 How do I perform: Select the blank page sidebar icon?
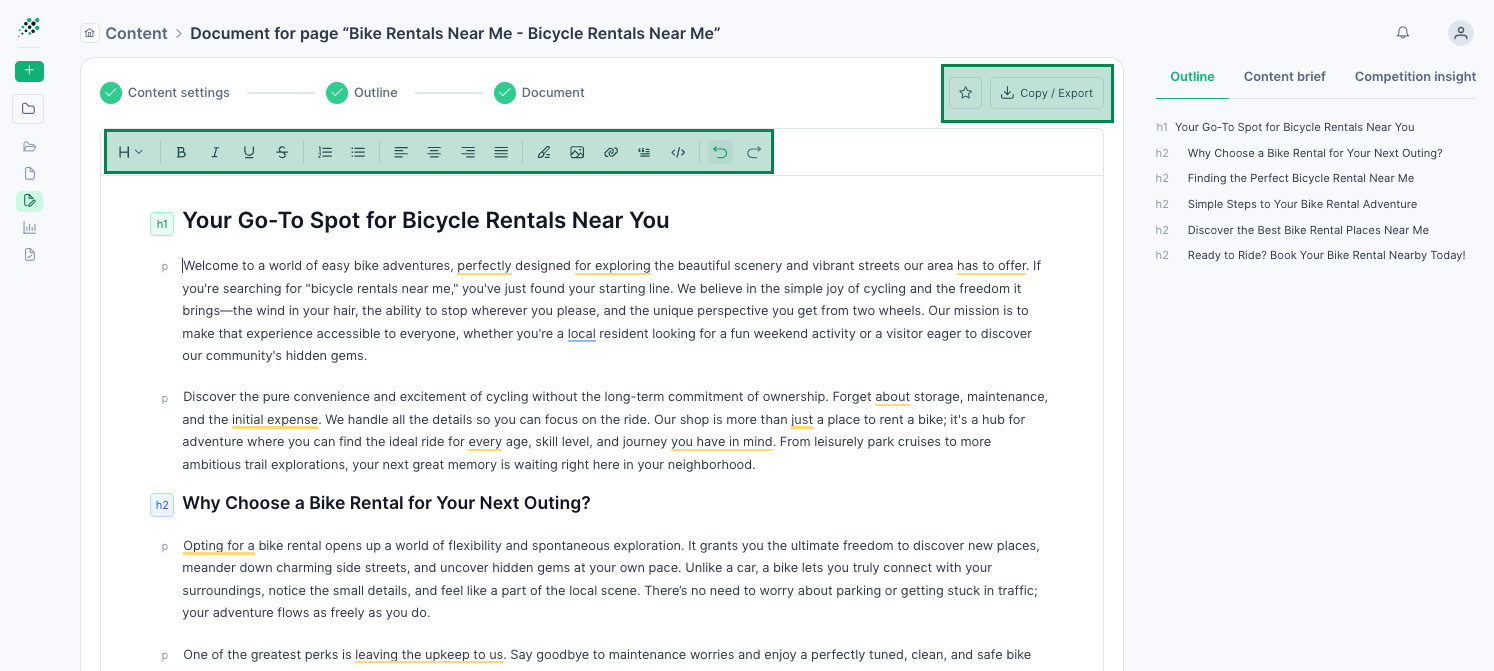(x=29, y=174)
